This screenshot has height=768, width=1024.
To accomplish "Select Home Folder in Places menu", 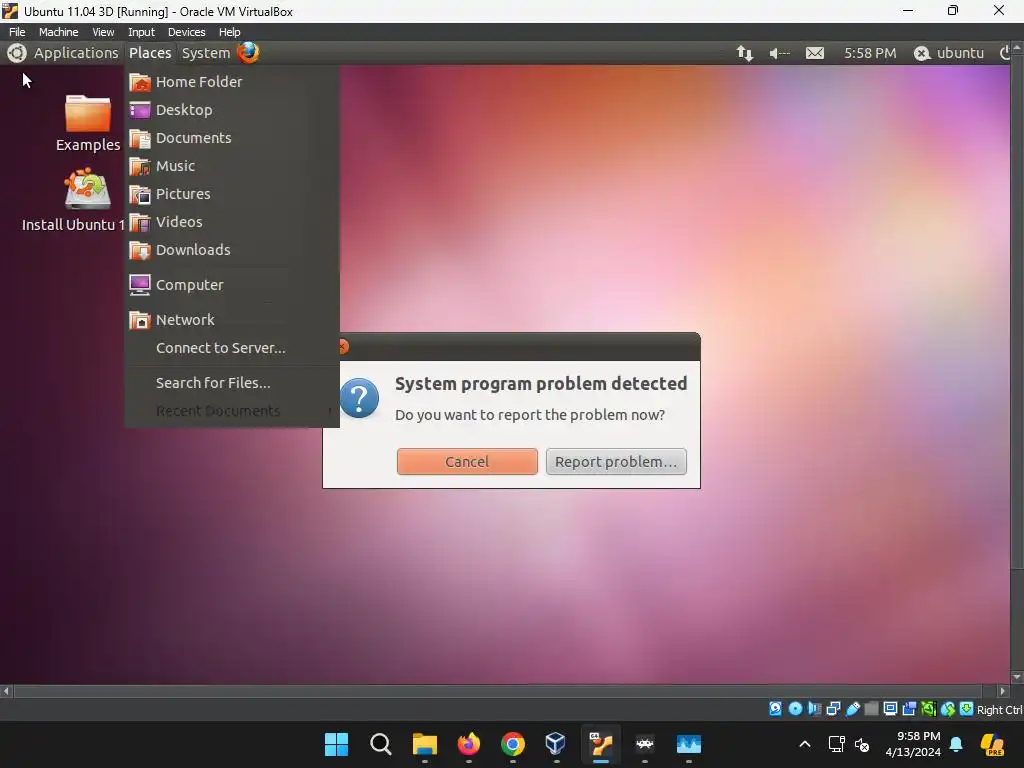I will tap(232, 82).
